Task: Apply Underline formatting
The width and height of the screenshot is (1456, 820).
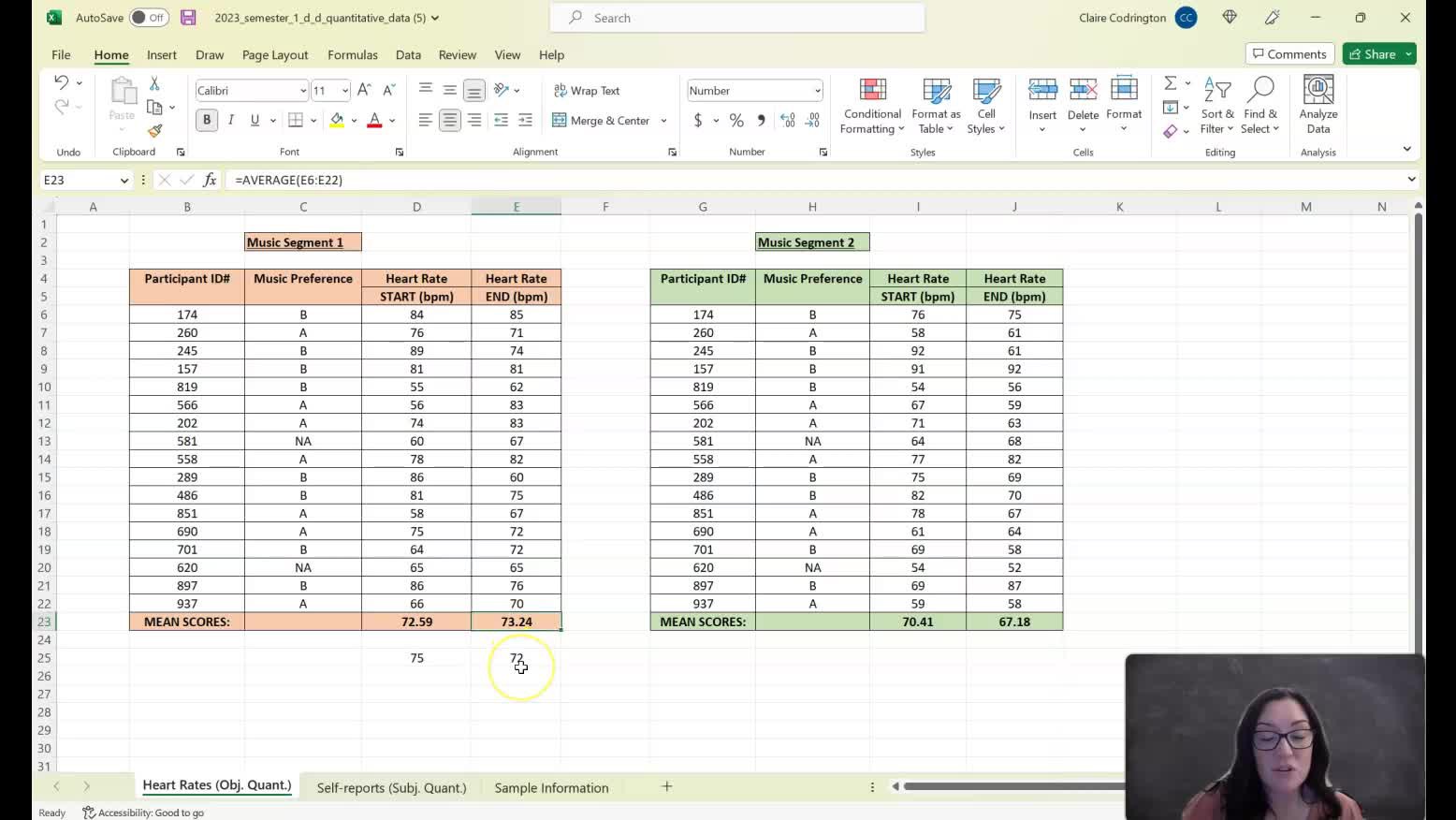Action: pos(255,120)
